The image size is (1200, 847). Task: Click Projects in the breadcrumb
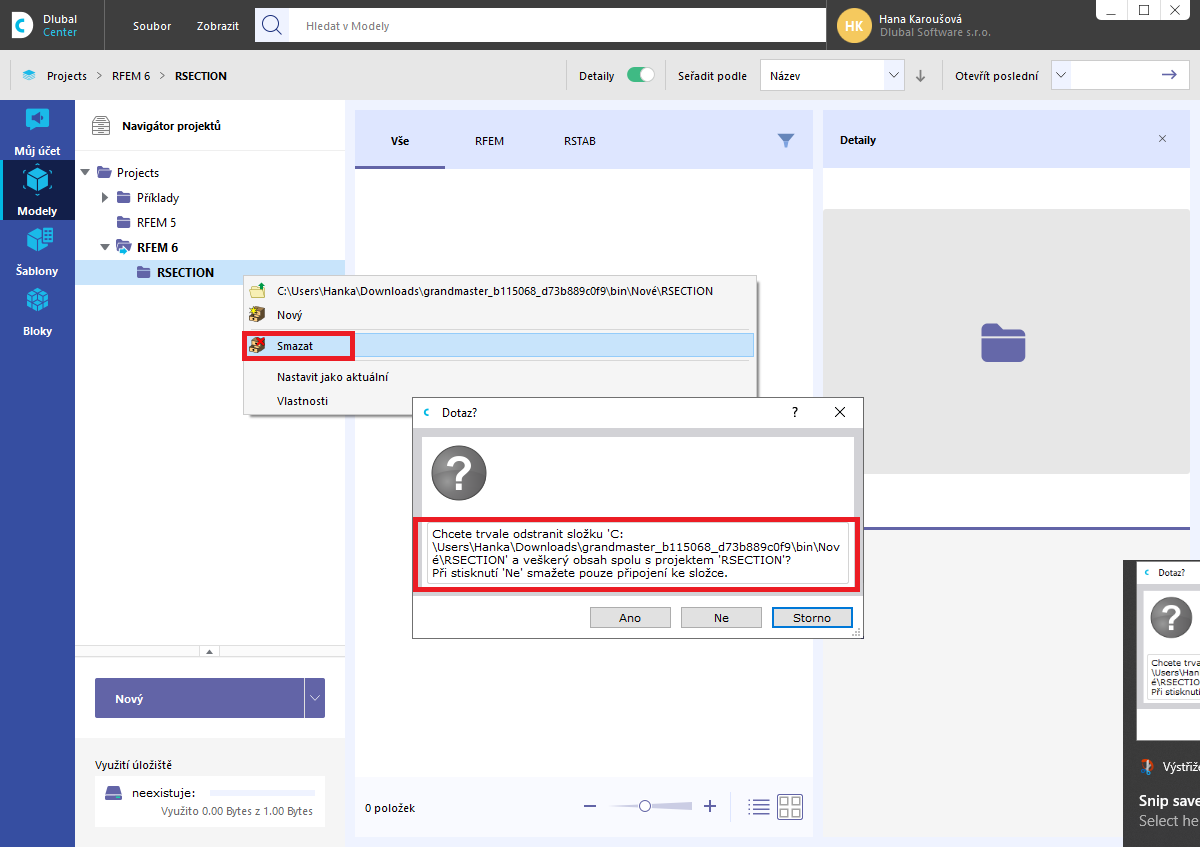pyautogui.click(x=67, y=76)
